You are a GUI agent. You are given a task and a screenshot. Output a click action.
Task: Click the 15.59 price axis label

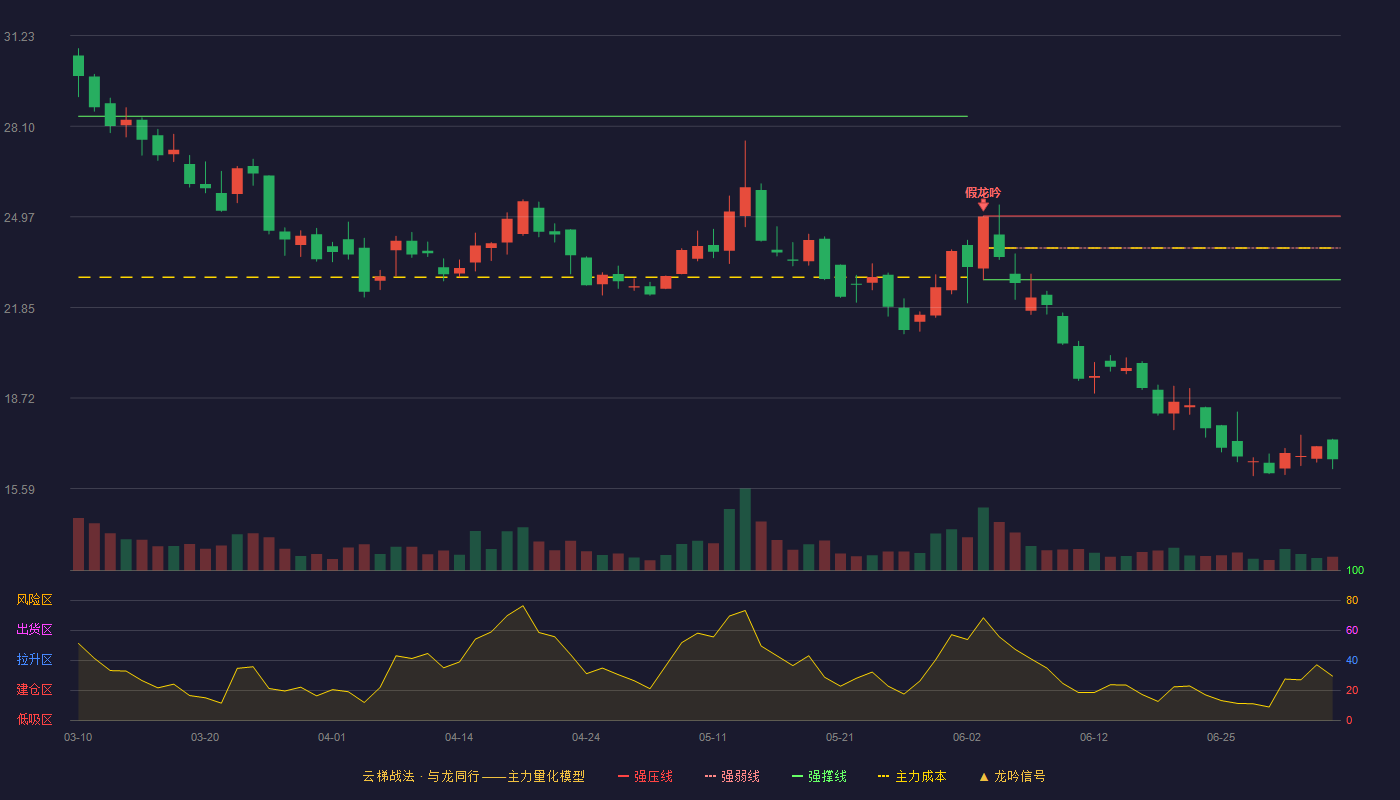point(19,490)
